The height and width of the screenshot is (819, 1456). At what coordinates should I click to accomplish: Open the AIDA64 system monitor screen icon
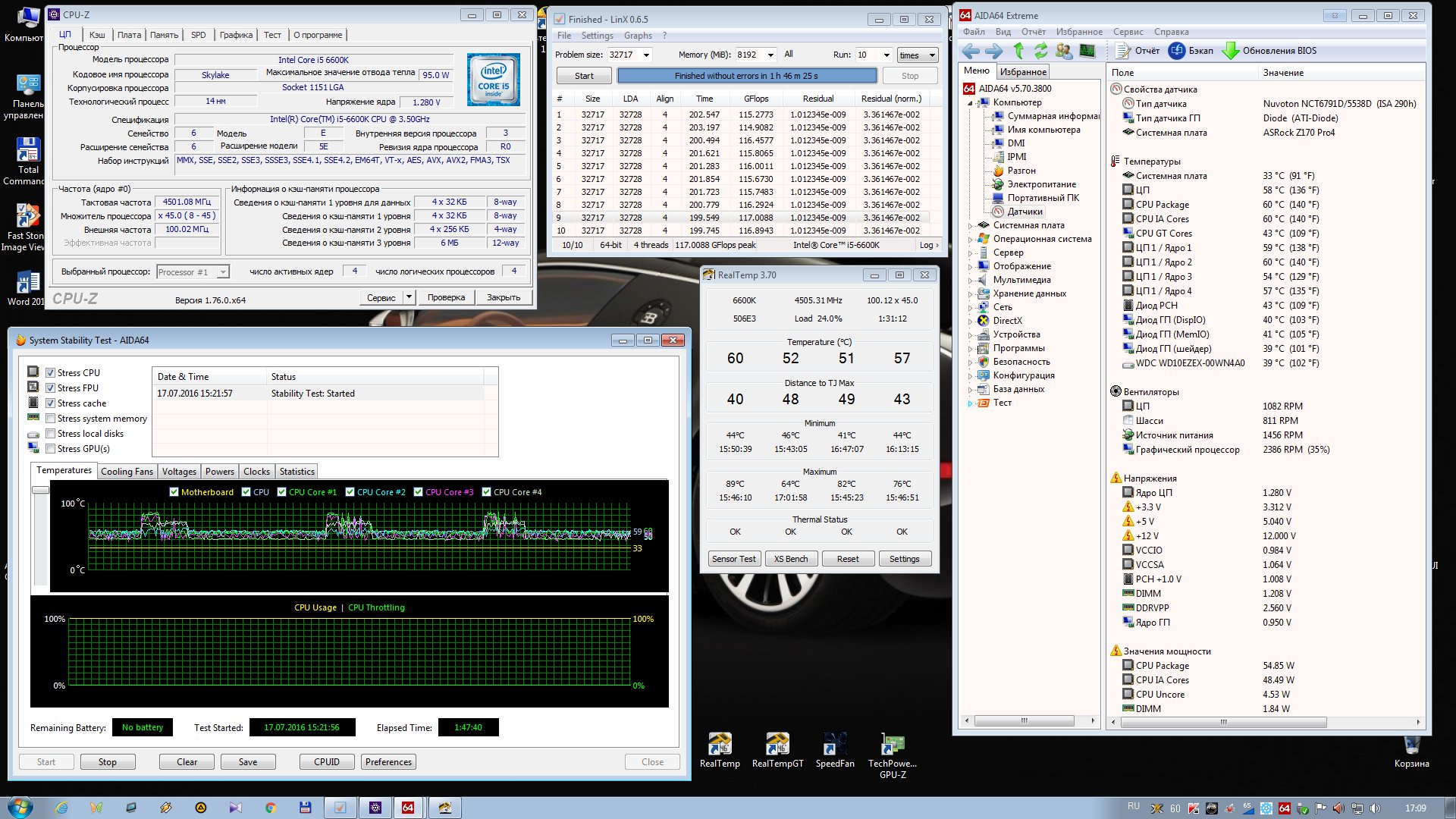pos(1087,51)
